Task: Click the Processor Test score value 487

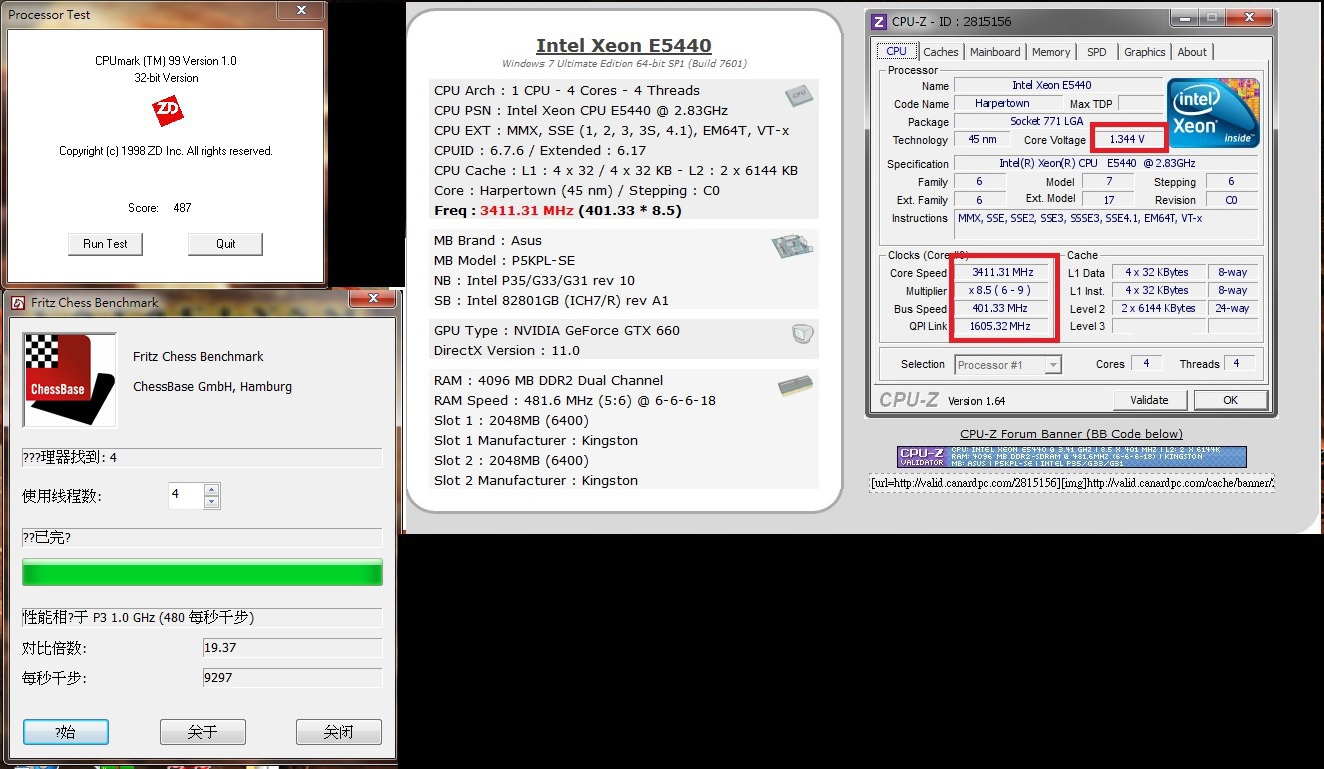Action: 181,208
